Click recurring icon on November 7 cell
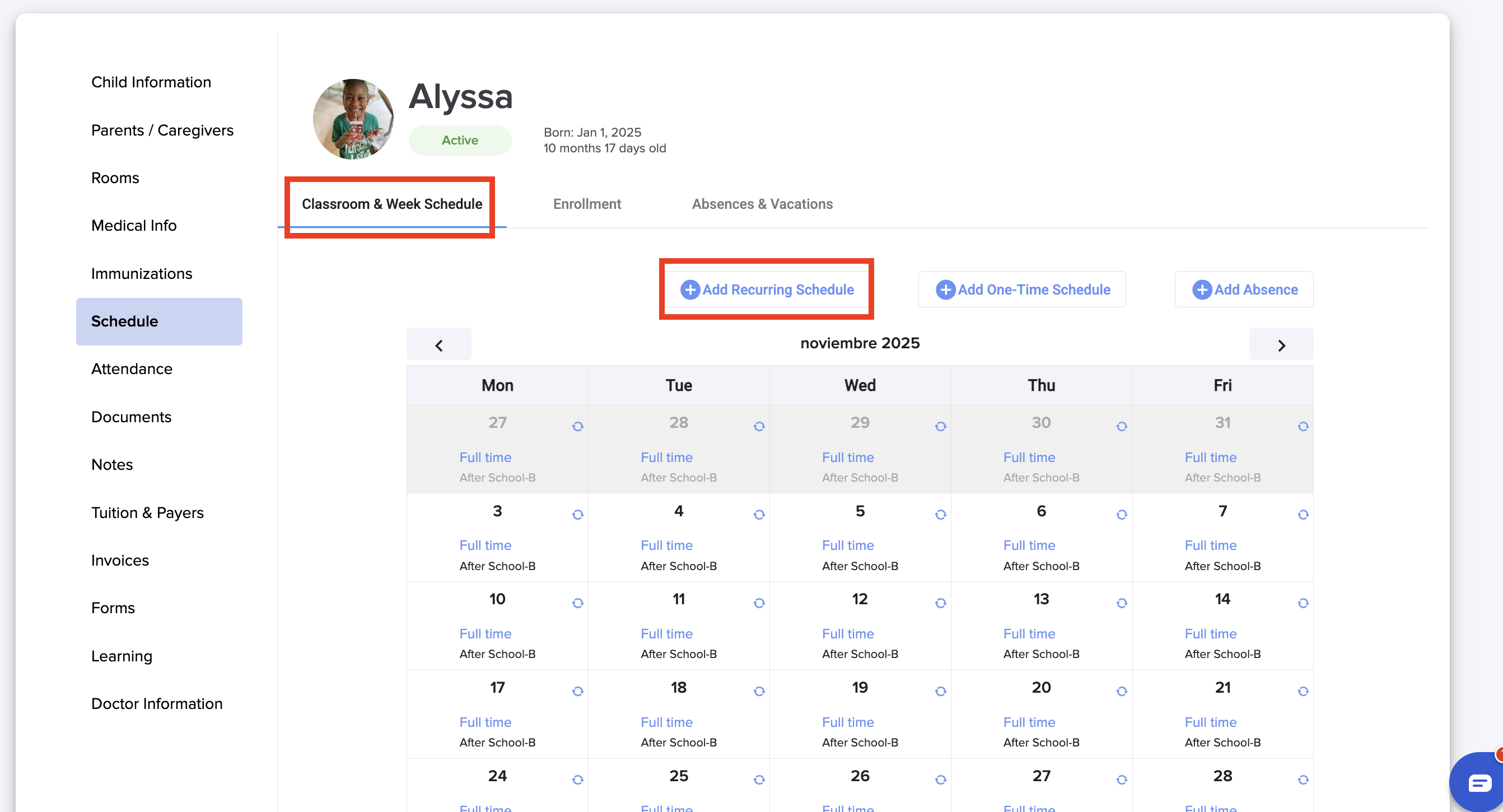This screenshot has width=1503, height=812. point(1303,515)
